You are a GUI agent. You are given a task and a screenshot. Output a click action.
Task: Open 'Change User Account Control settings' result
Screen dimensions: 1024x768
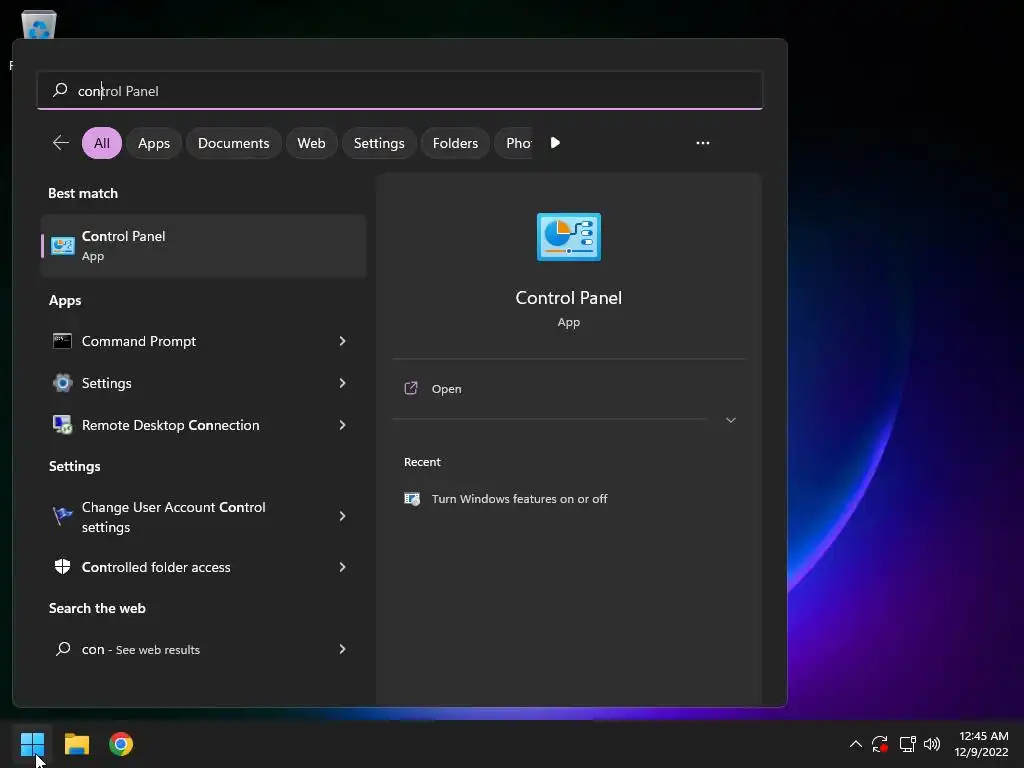[174, 517]
